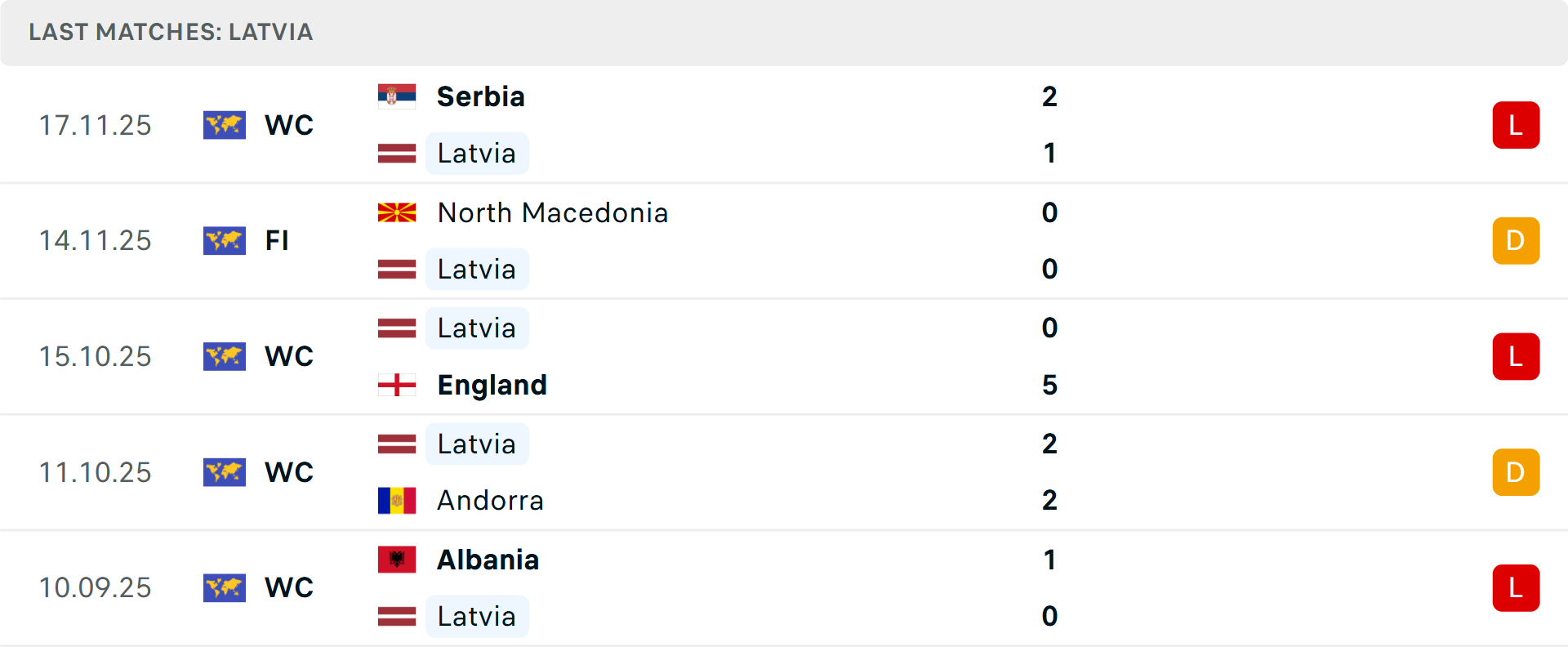This screenshot has width=1568, height=647.
Task: Open the Albania team page
Action: click(x=488, y=560)
